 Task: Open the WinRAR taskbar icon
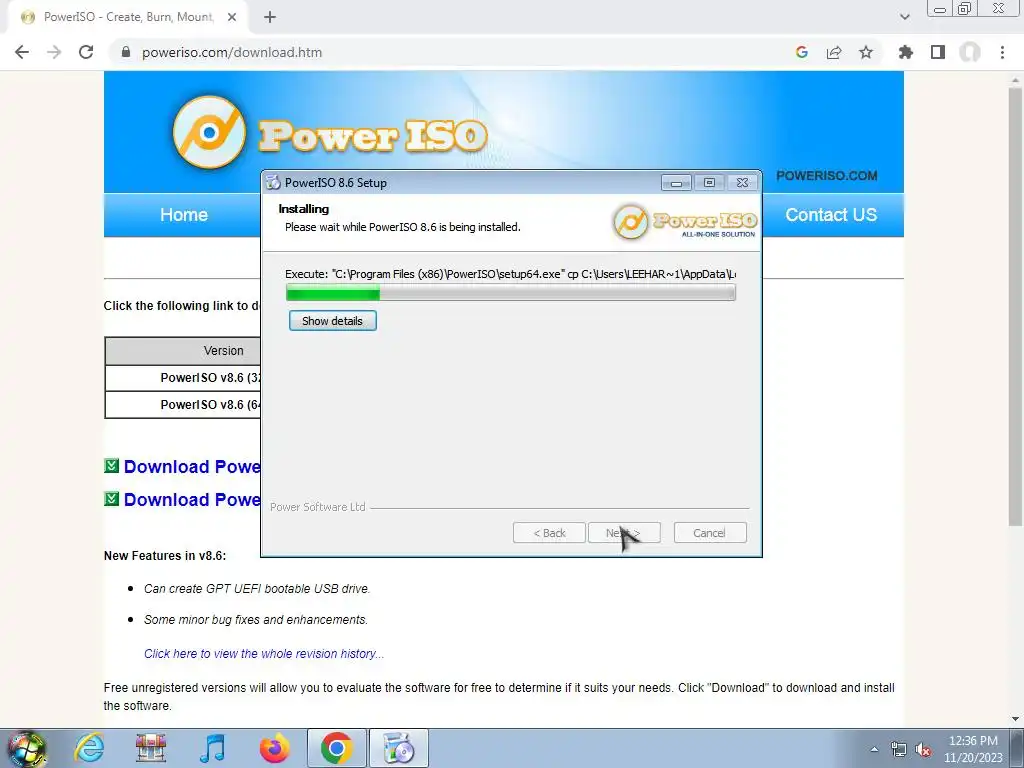click(151, 748)
